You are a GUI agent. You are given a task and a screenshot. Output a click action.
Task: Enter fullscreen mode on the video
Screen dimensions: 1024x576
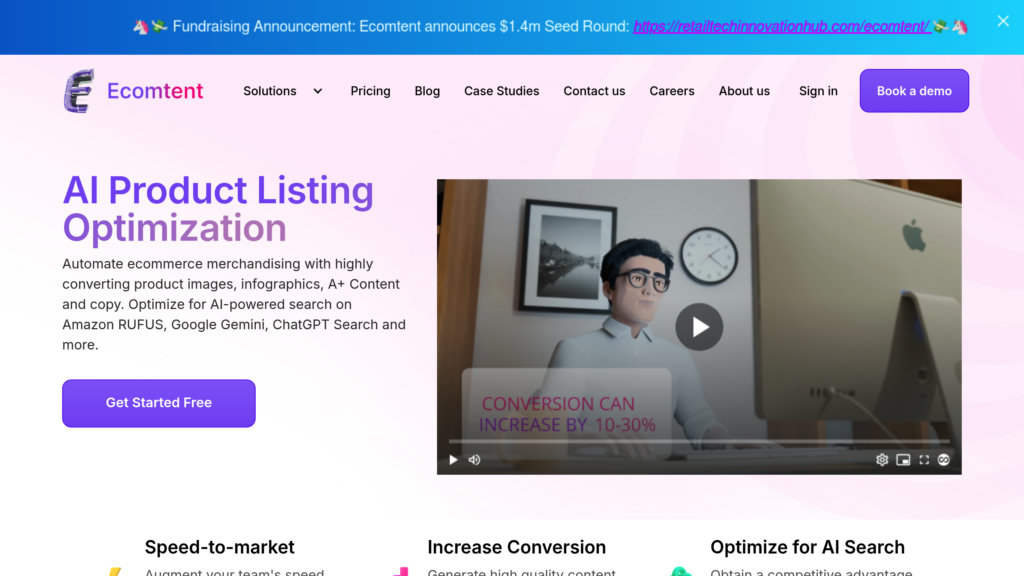[x=924, y=460]
